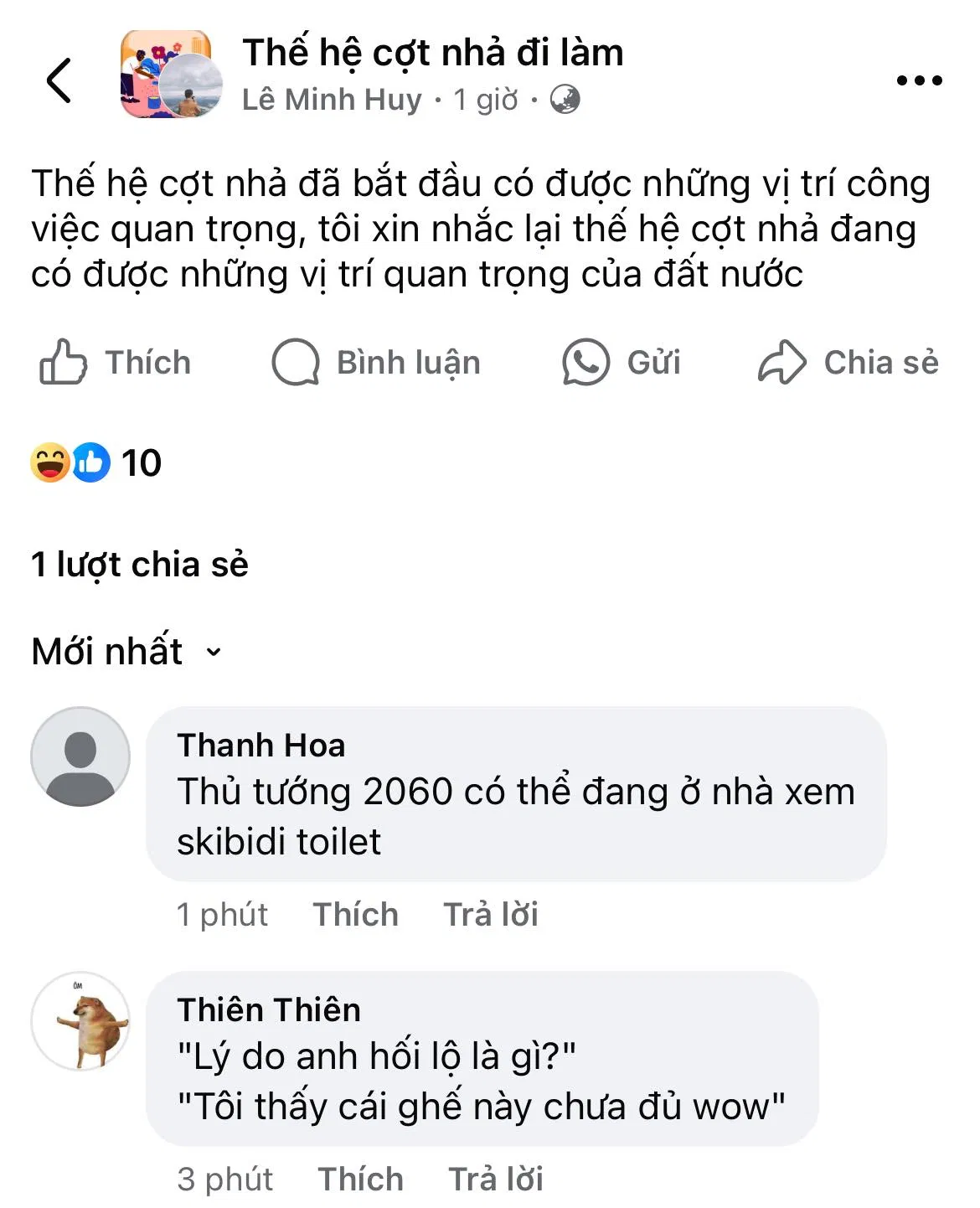Click the blue like reaction icon
Image resolution: width=980 pixels, height=1208 pixels.
click(90, 460)
